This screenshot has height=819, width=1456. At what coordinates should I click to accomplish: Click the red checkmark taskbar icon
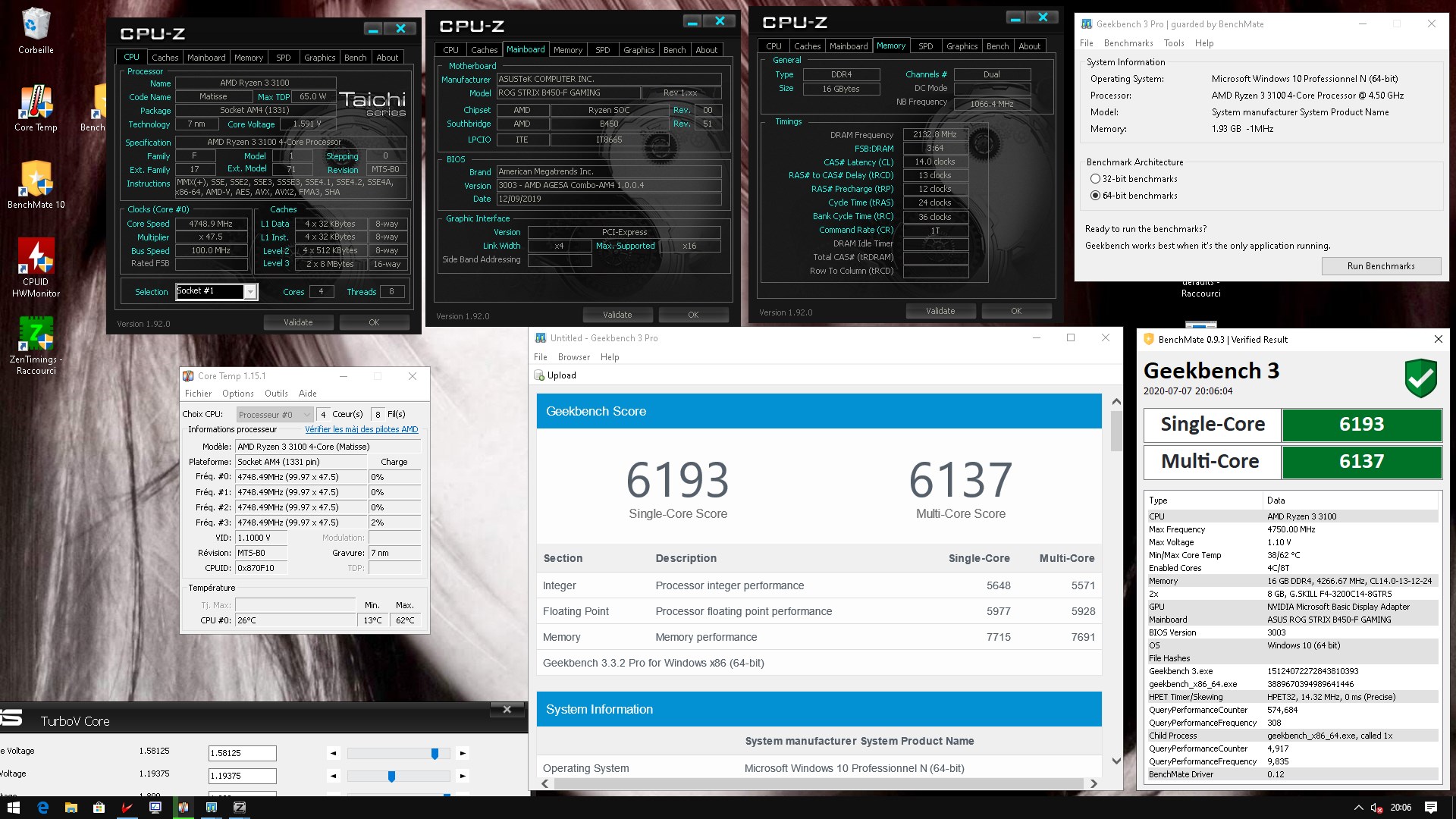[127, 808]
